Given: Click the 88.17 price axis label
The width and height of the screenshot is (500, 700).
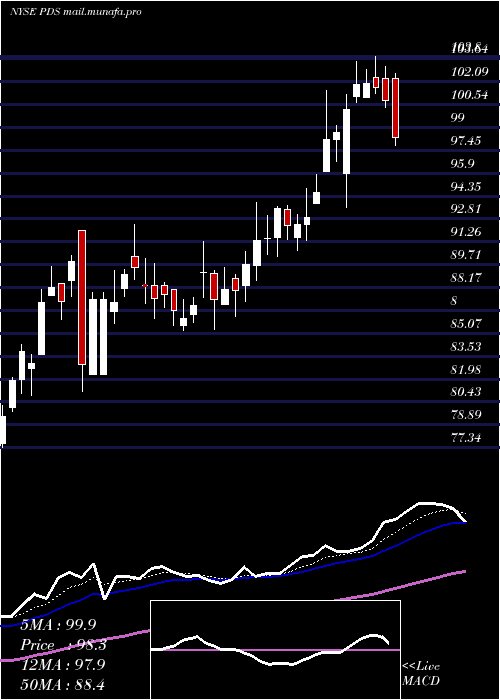Looking at the screenshot, I should coord(466,278).
